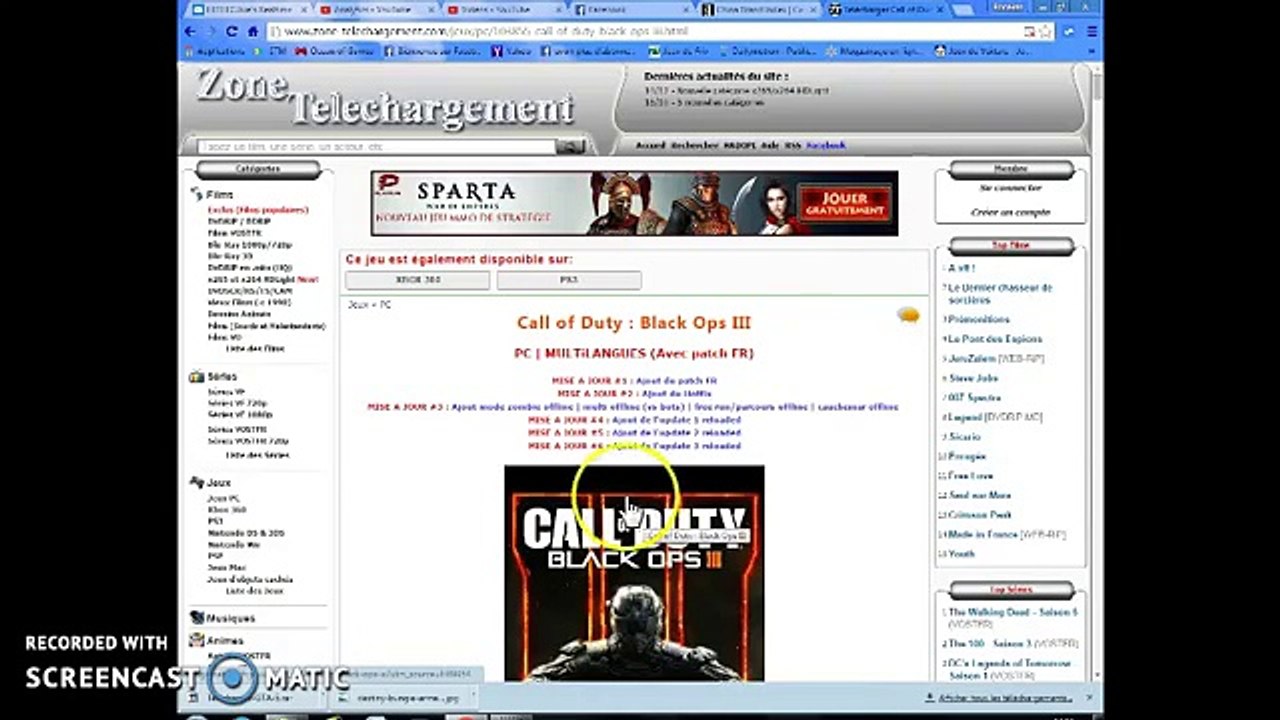1280x720 pixels.
Task: Open the Applications bookmark
Action: [x=214, y=51]
